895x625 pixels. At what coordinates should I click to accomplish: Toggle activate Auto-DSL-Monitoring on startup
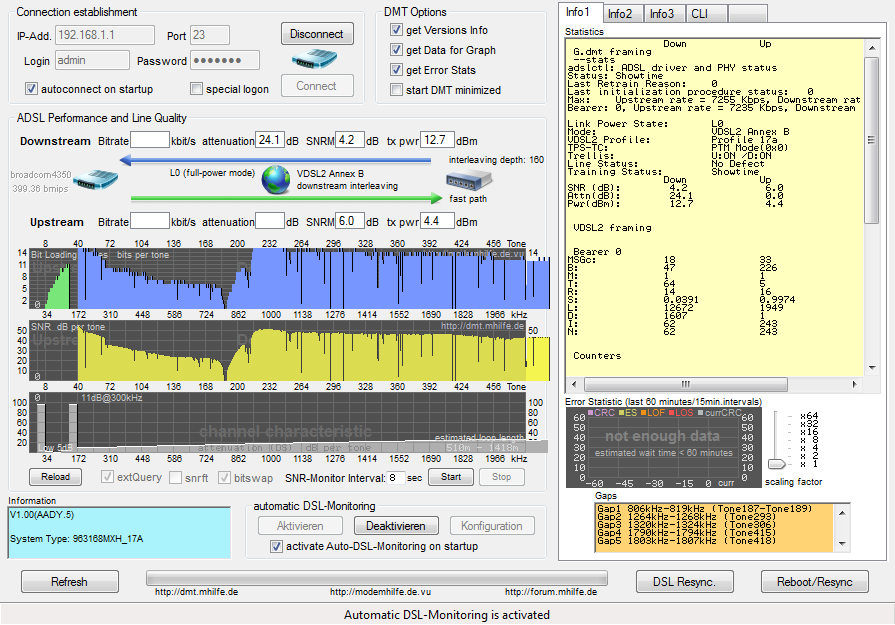pos(276,546)
